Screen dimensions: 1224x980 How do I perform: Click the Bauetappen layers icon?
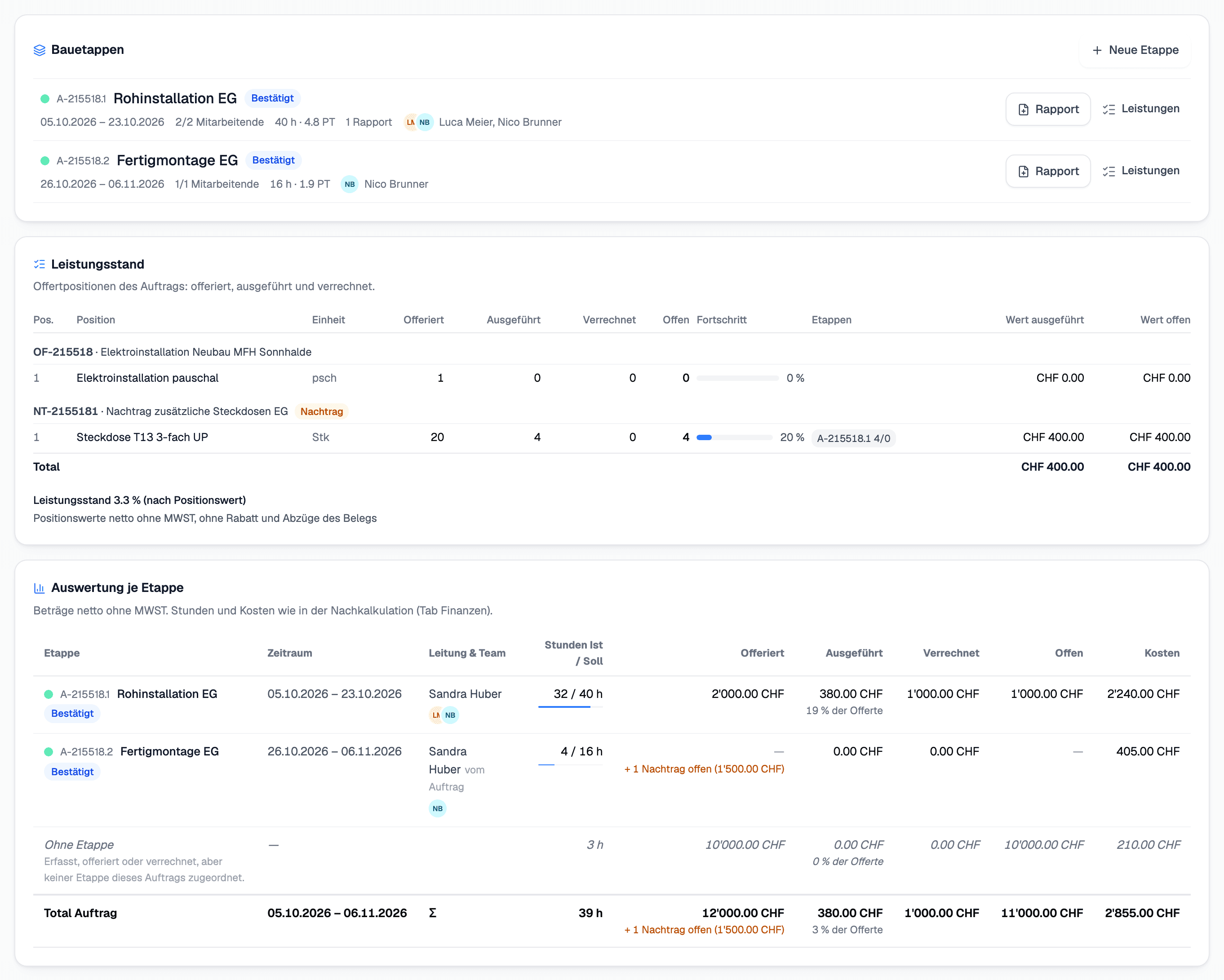click(39, 50)
